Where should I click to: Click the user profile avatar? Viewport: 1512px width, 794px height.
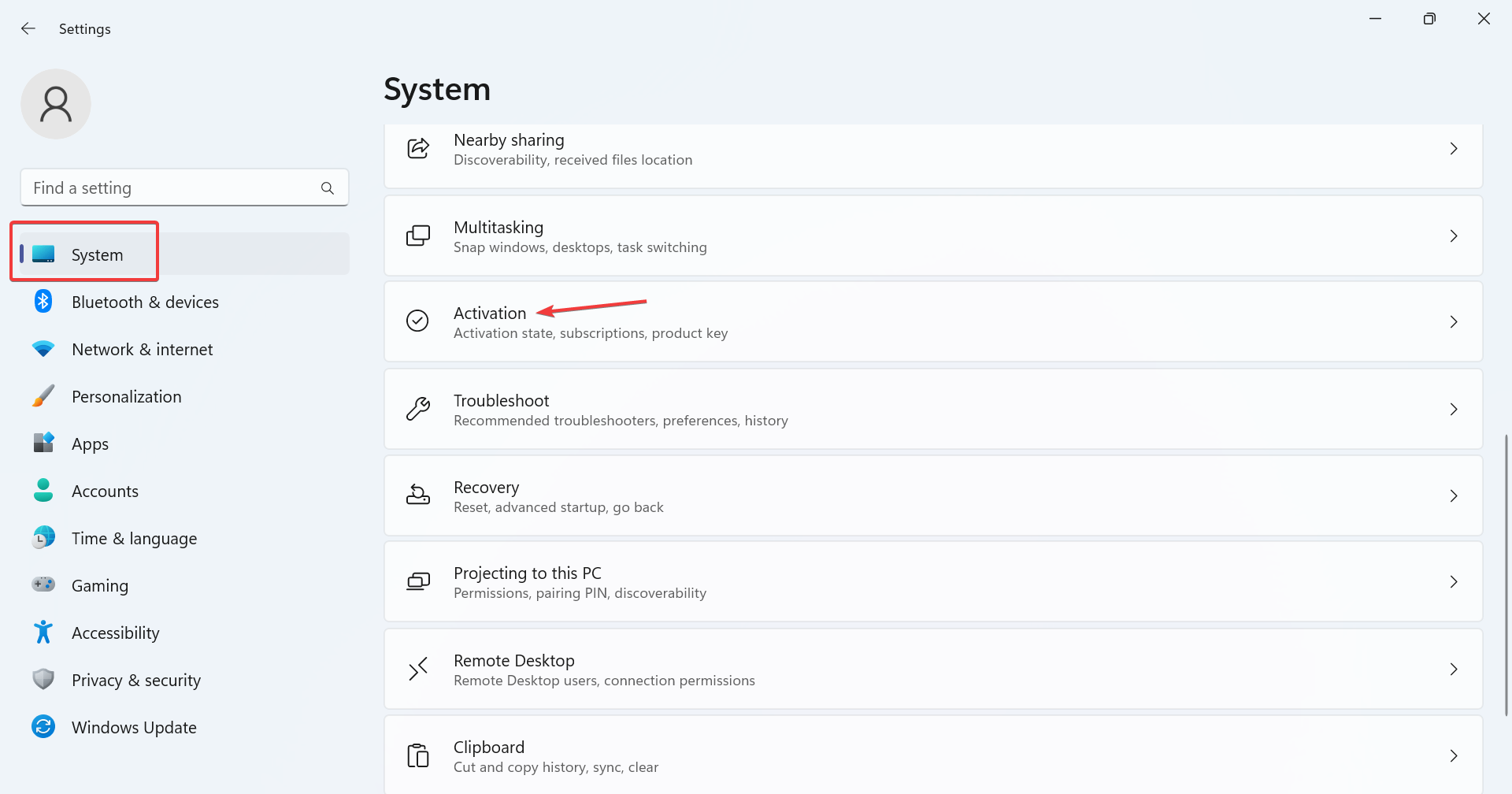pyautogui.click(x=56, y=104)
